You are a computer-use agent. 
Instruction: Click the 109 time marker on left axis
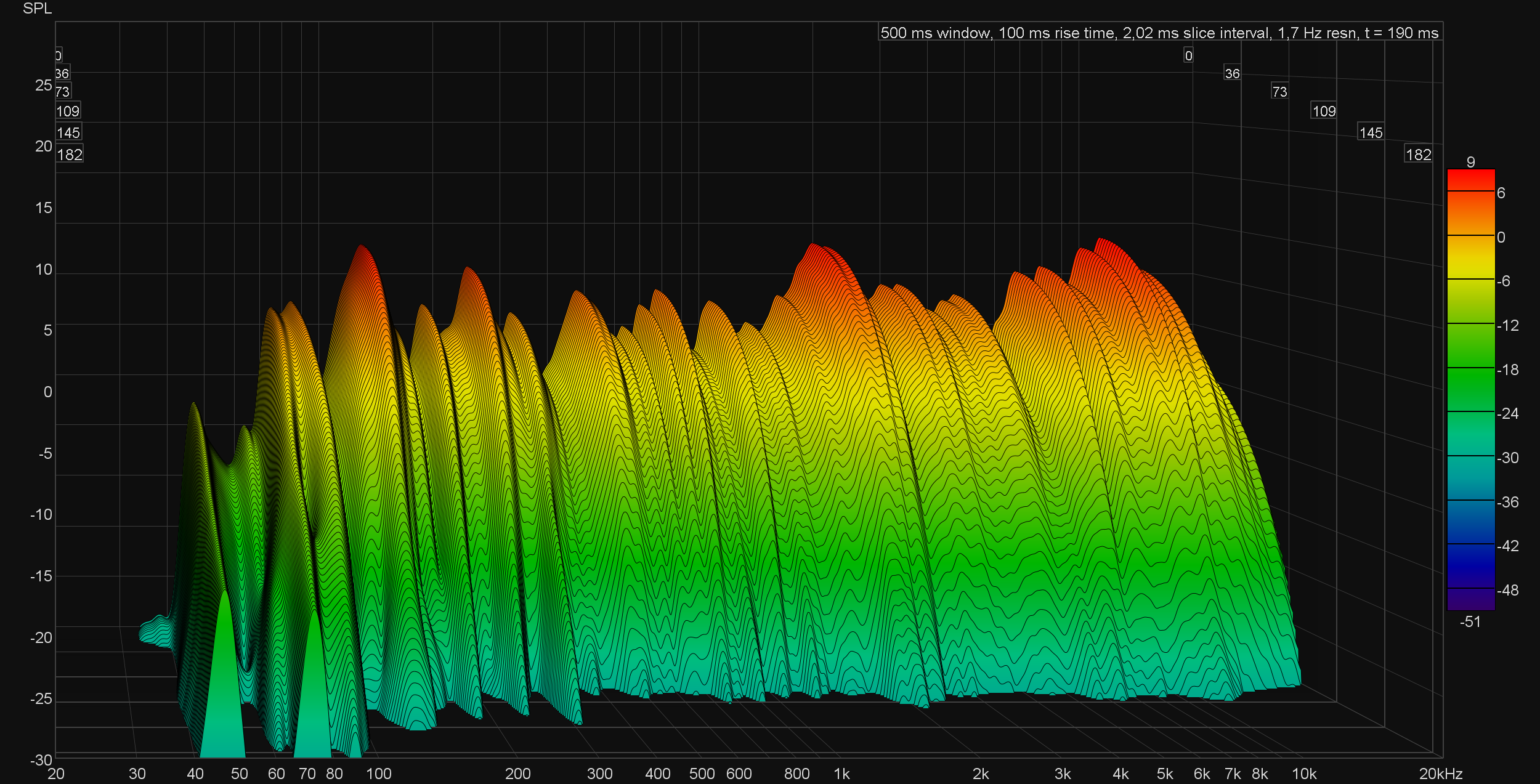point(68,111)
